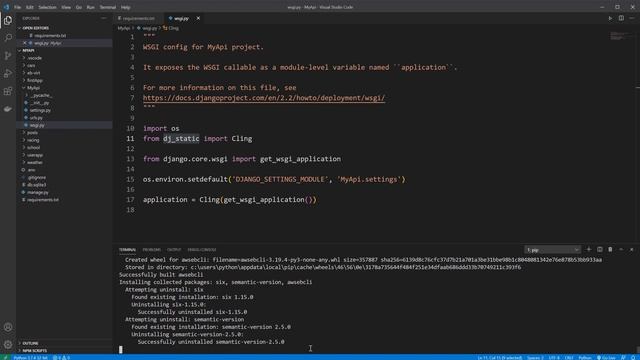
Task: Click Go Live in status bar
Action: (606, 358)
